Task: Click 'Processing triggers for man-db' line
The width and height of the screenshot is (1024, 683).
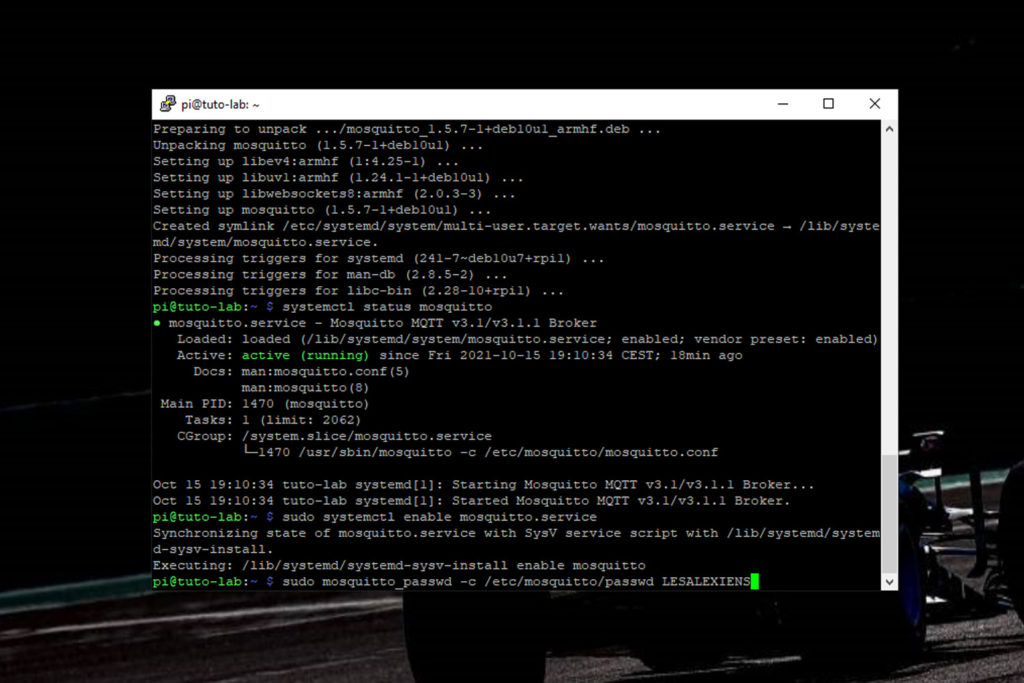Action: click(x=330, y=274)
